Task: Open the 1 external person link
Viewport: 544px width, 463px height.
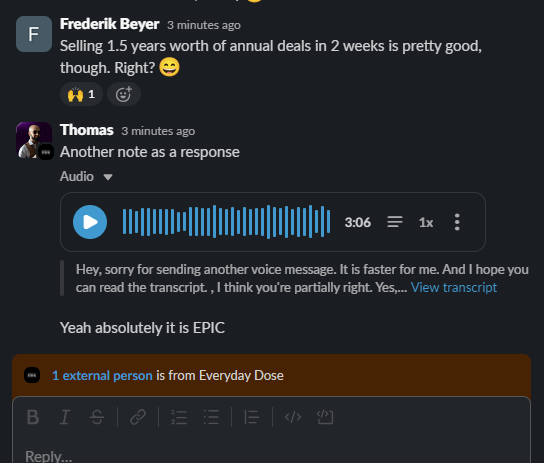Action: click(102, 376)
